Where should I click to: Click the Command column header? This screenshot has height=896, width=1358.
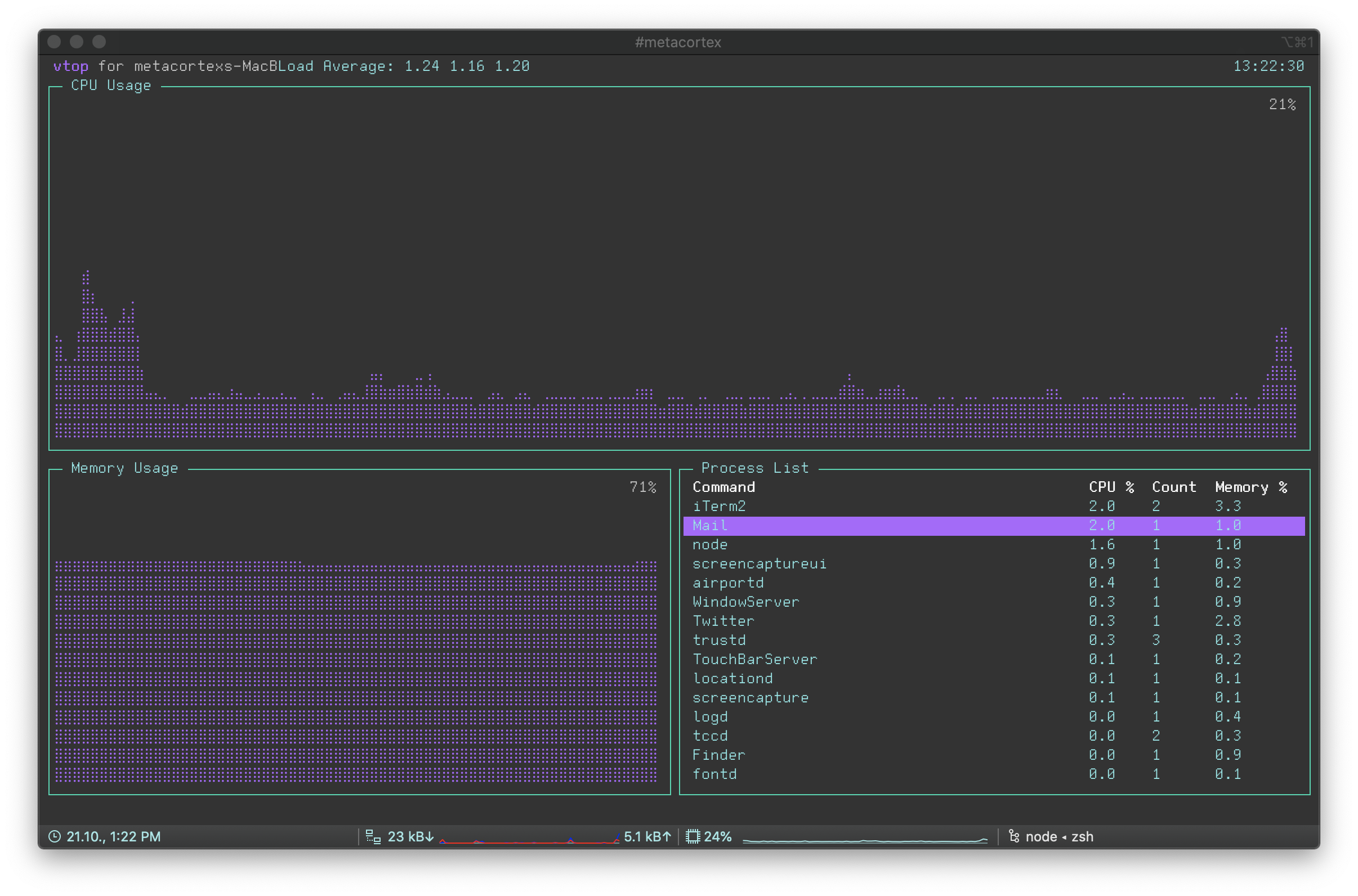(723, 487)
